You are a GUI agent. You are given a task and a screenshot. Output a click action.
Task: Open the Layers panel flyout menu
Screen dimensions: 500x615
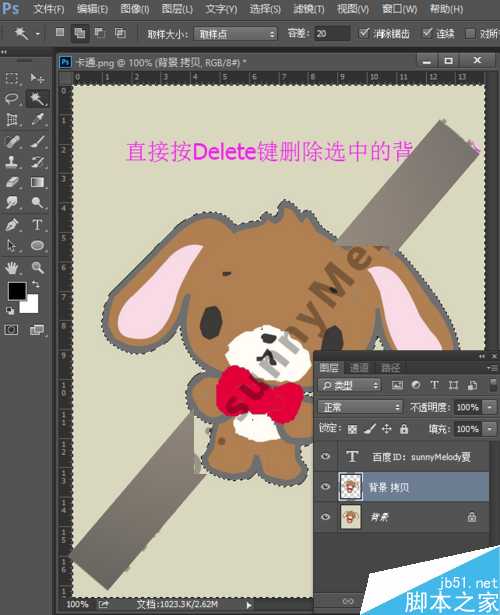point(492,368)
